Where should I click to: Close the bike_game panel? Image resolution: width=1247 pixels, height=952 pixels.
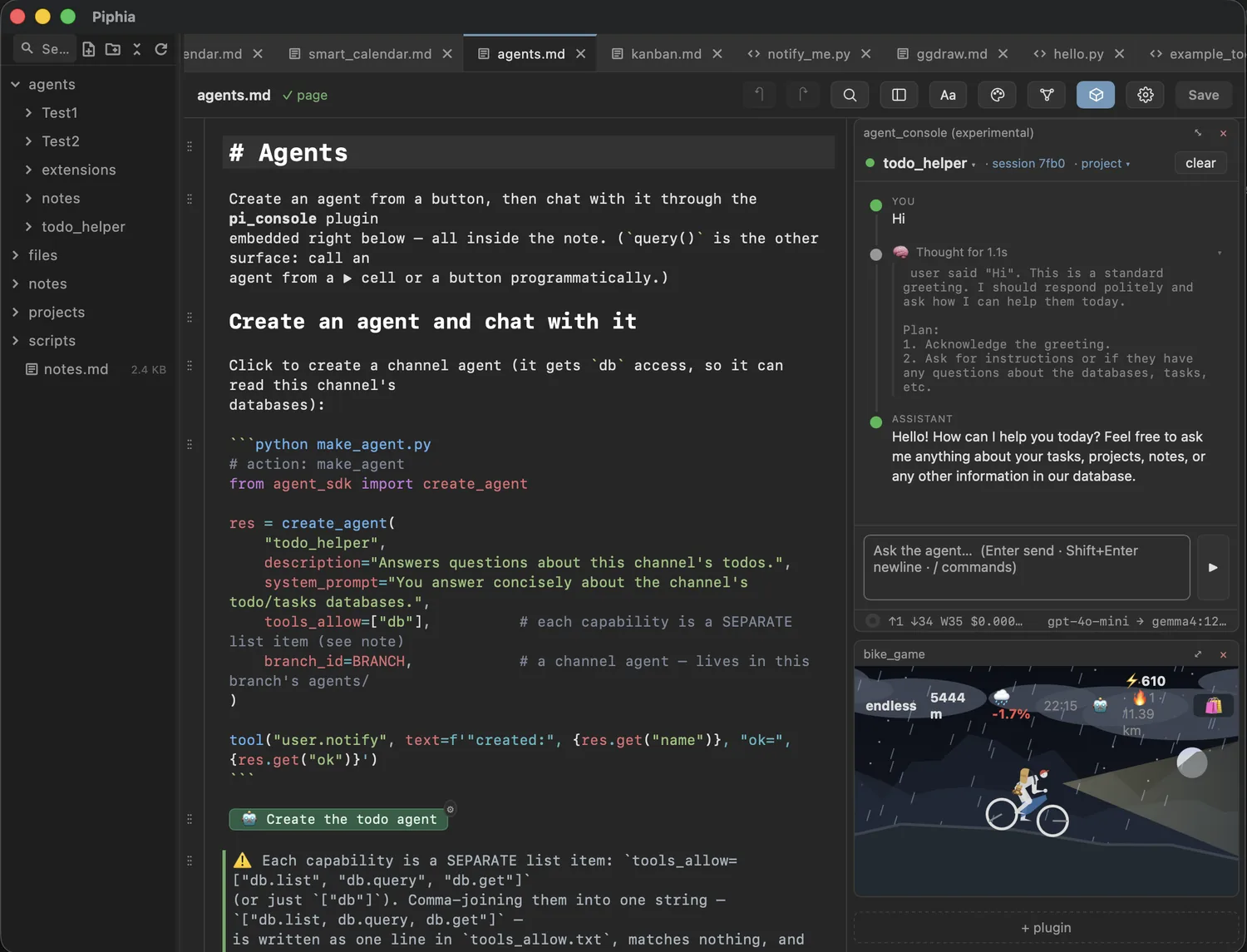point(1223,654)
